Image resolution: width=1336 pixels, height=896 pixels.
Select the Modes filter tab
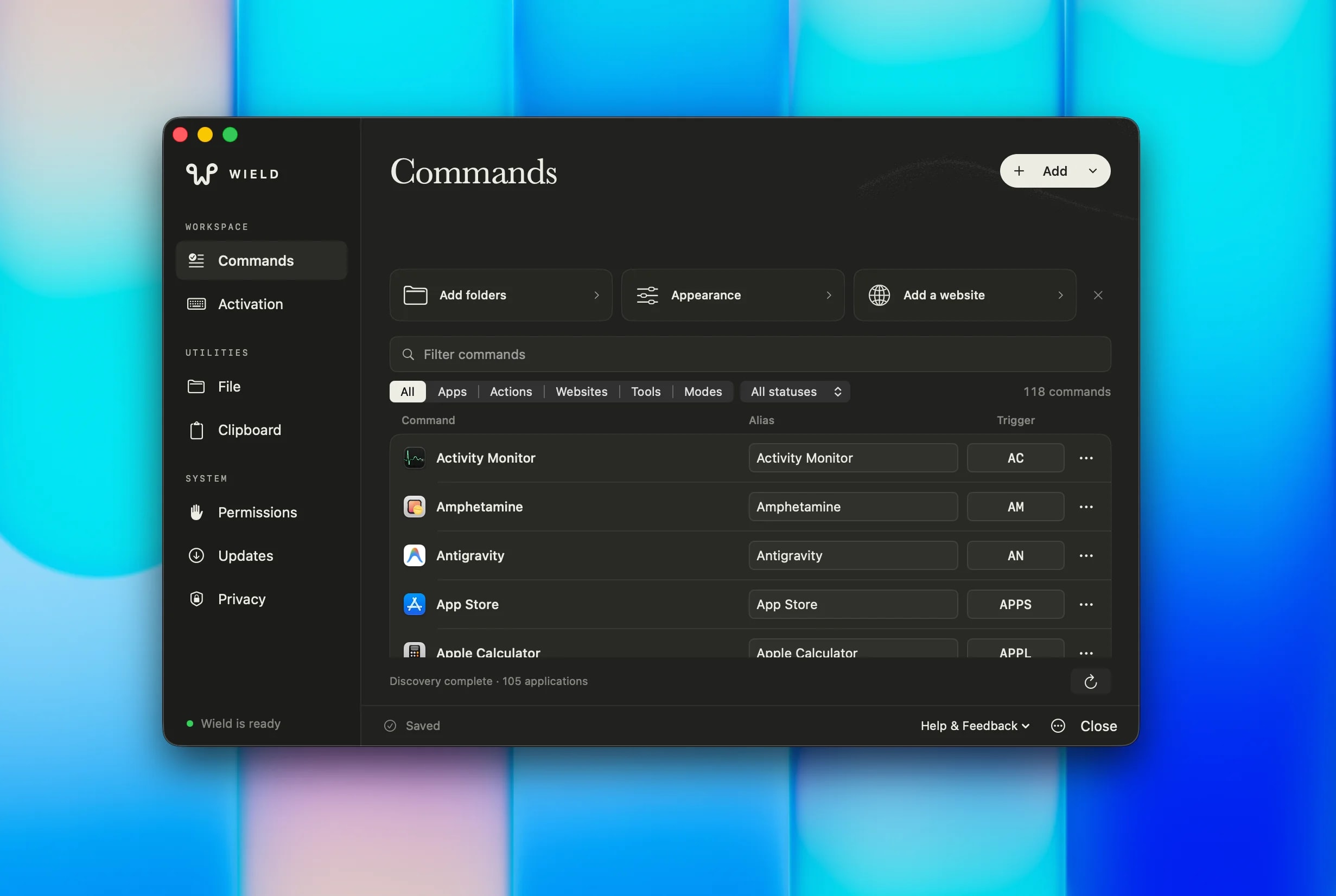pyautogui.click(x=703, y=392)
